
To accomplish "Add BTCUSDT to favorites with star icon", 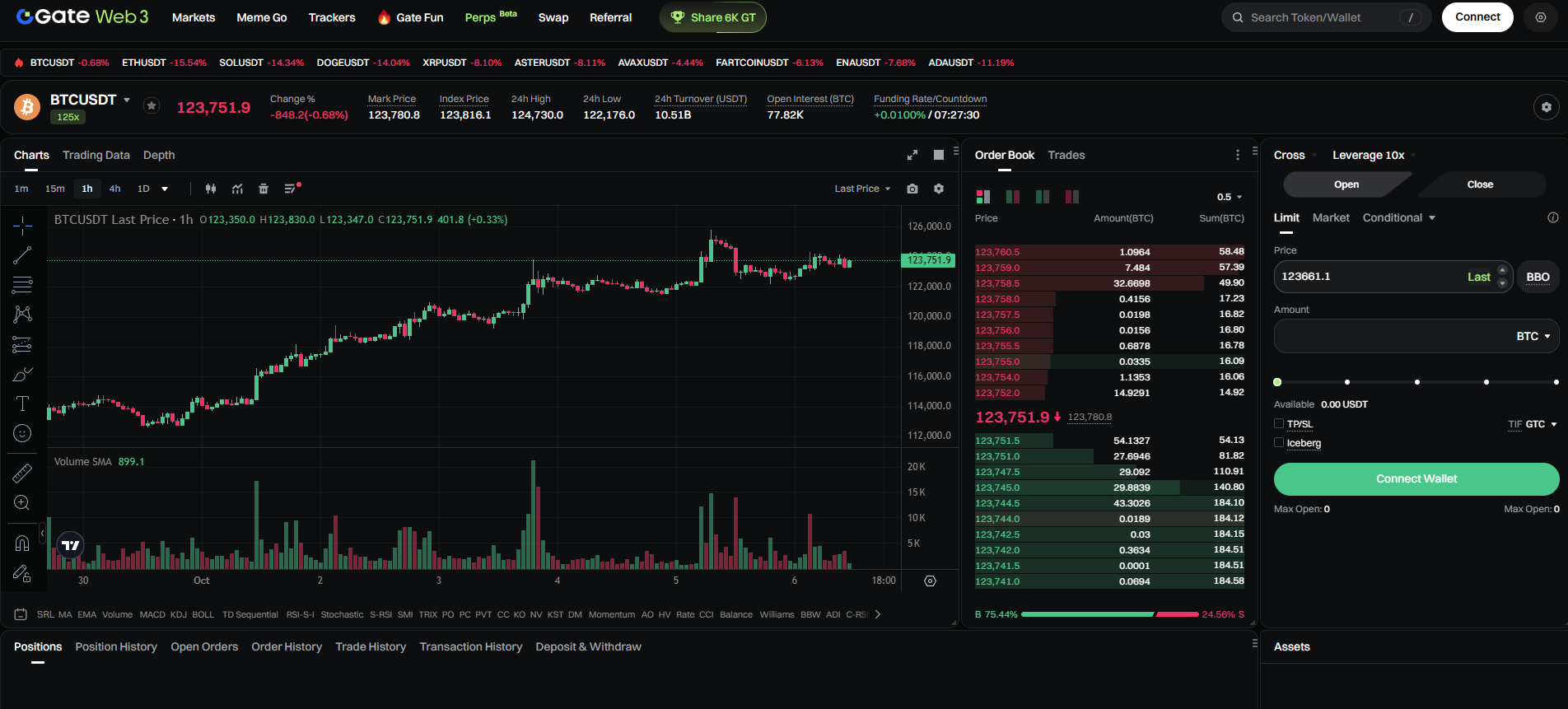I will (x=152, y=105).
